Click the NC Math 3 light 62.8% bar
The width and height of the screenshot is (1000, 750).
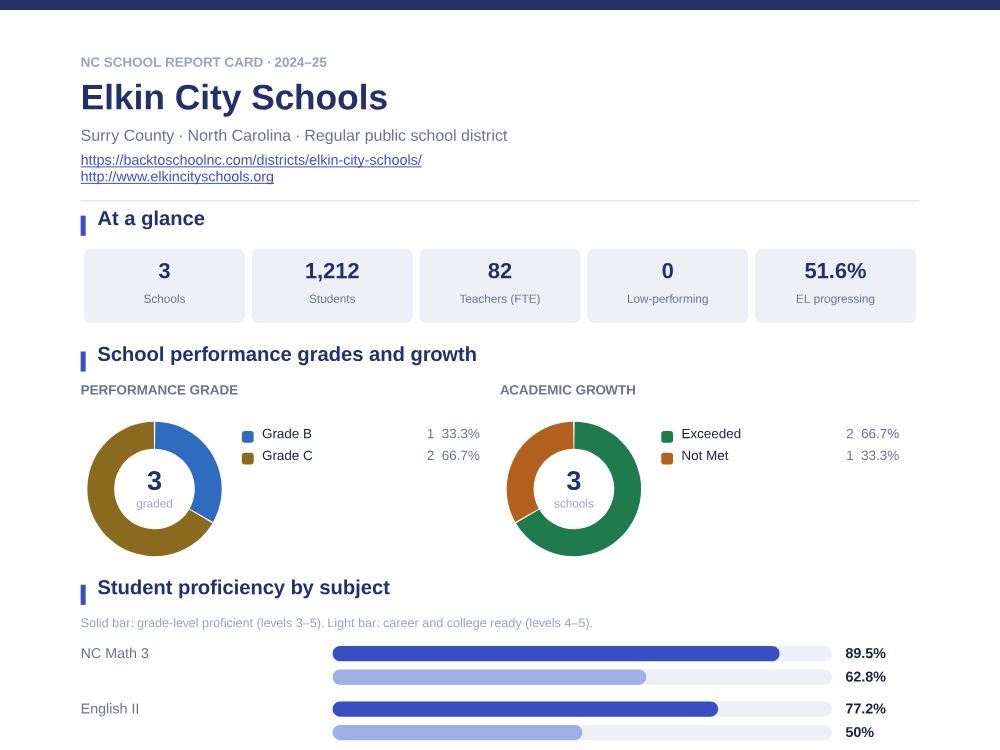489,677
